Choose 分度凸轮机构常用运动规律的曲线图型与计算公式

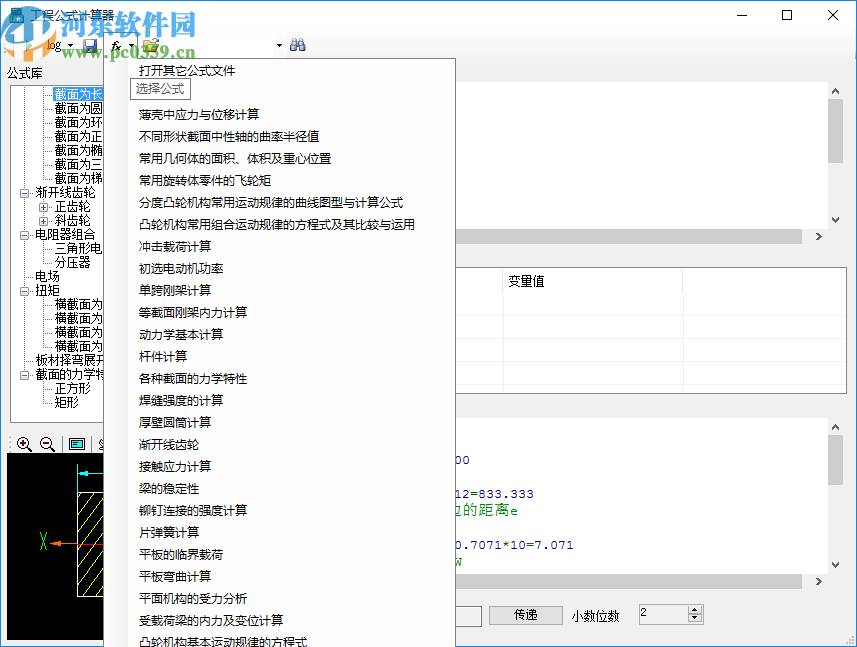click(271, 203)
